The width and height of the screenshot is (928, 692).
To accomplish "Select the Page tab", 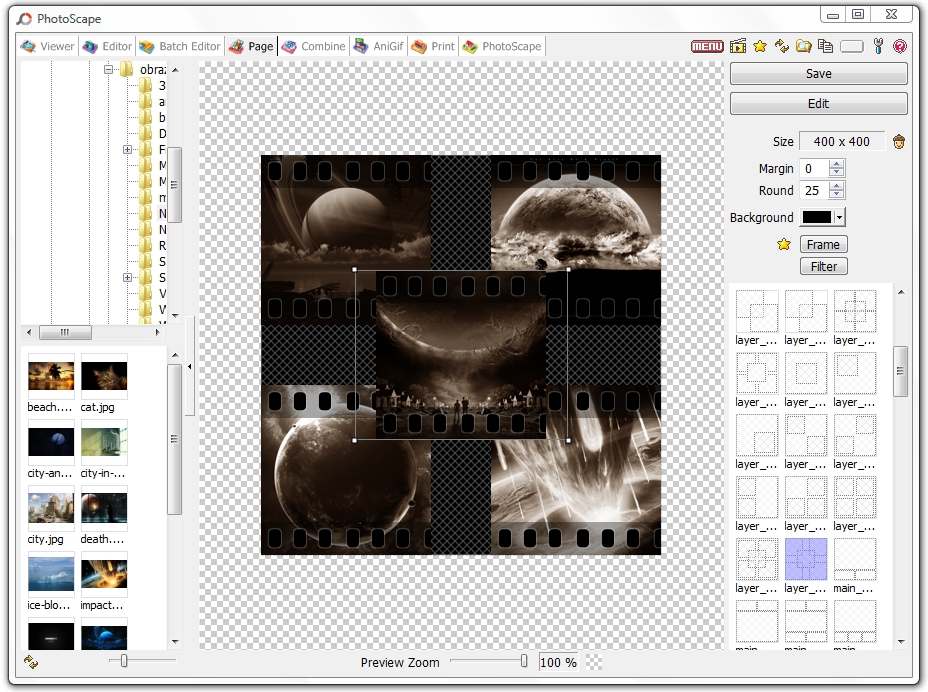I will coord(252,46).
